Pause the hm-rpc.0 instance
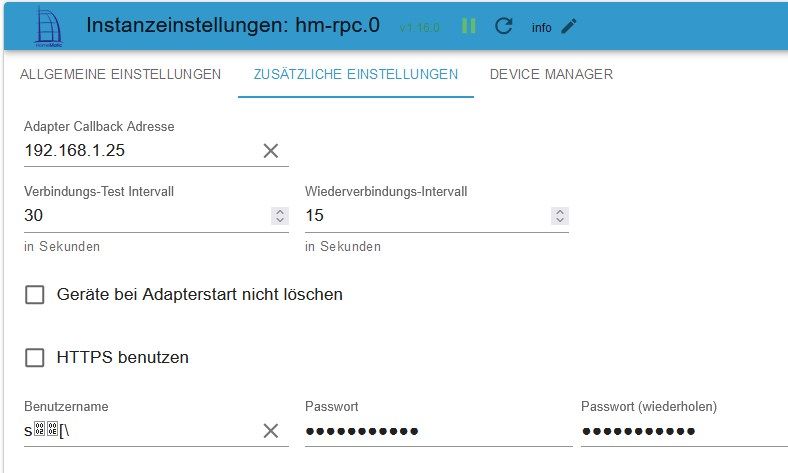 point(468,26)
